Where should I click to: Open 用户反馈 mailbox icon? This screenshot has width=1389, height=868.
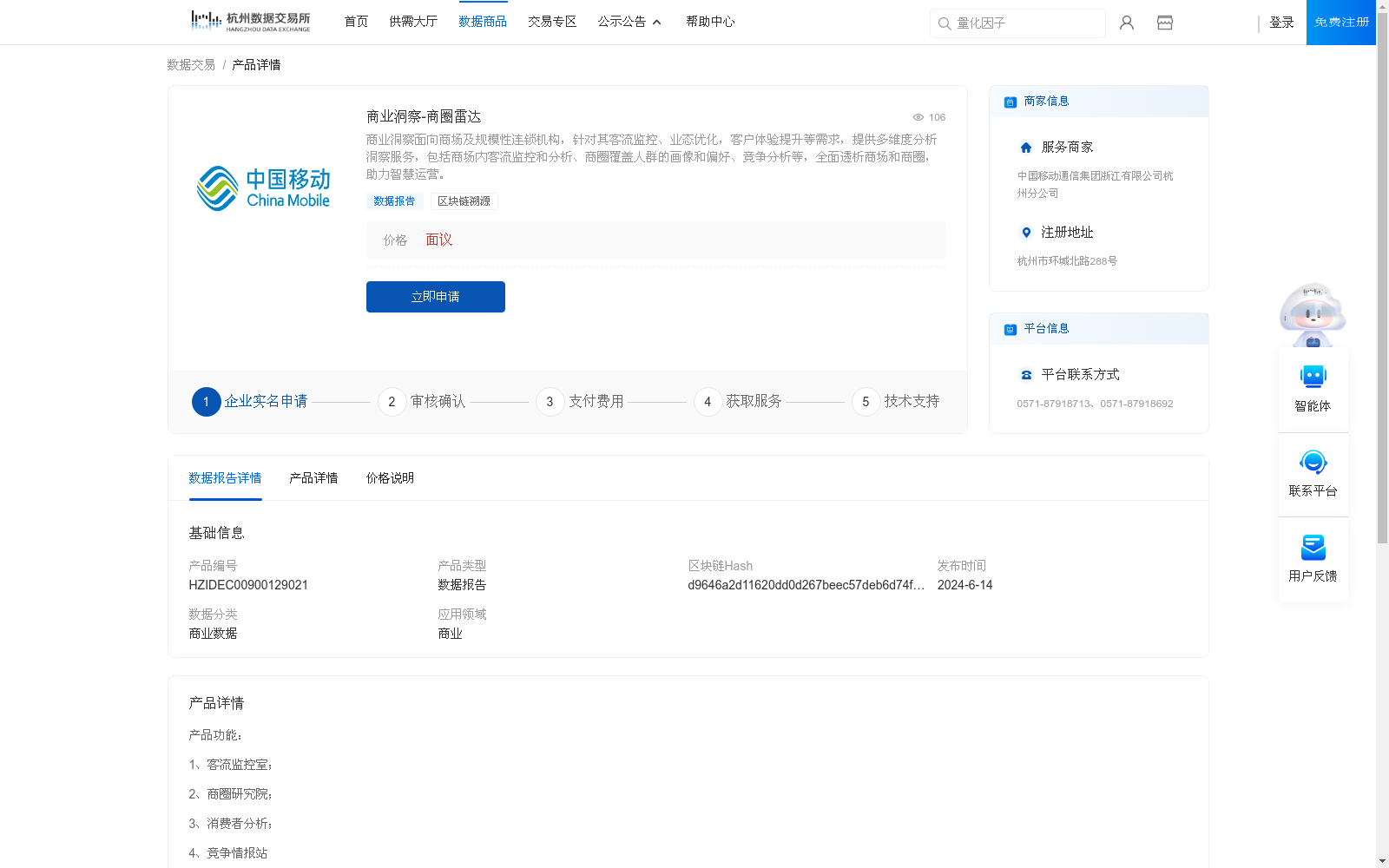click(x=1313, y=547)
